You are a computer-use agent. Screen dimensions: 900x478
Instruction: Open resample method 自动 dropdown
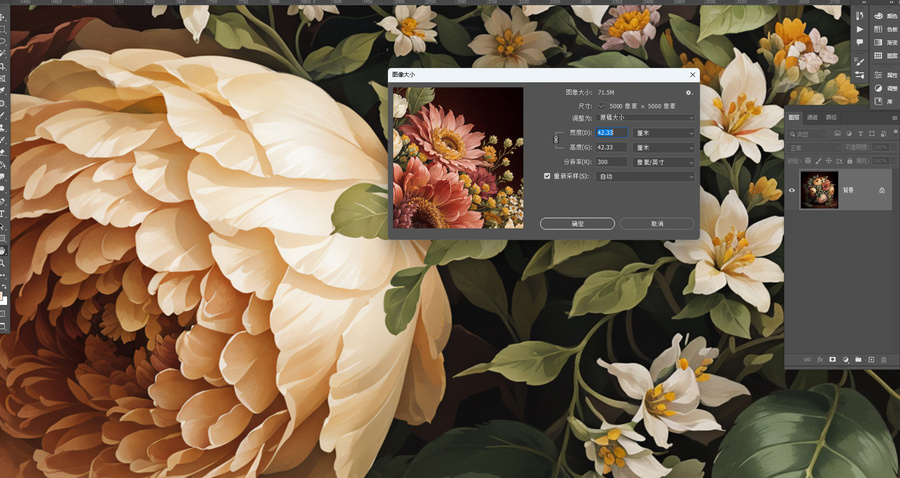tap(645, 177)
